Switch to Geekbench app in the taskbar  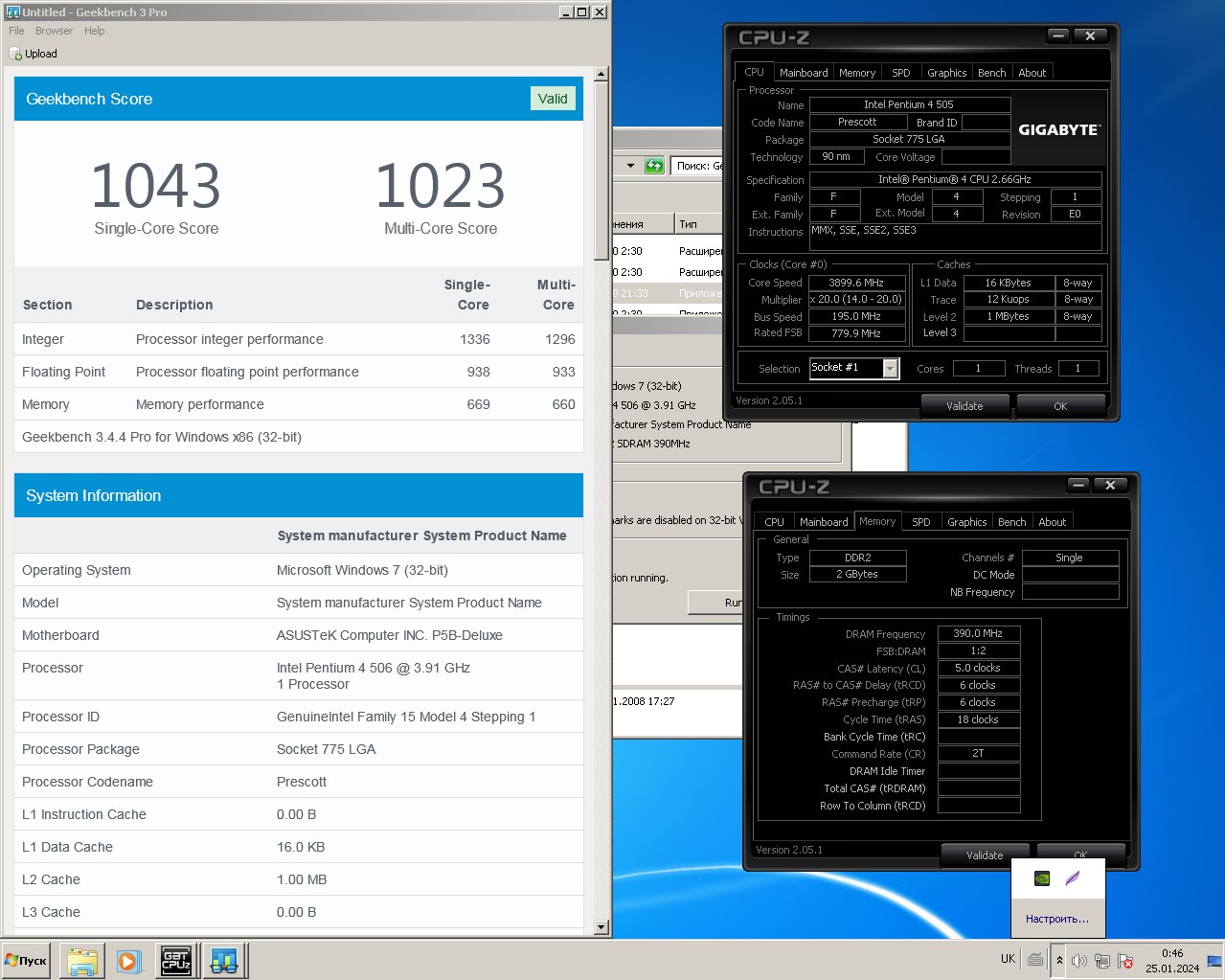coord(224,960)
